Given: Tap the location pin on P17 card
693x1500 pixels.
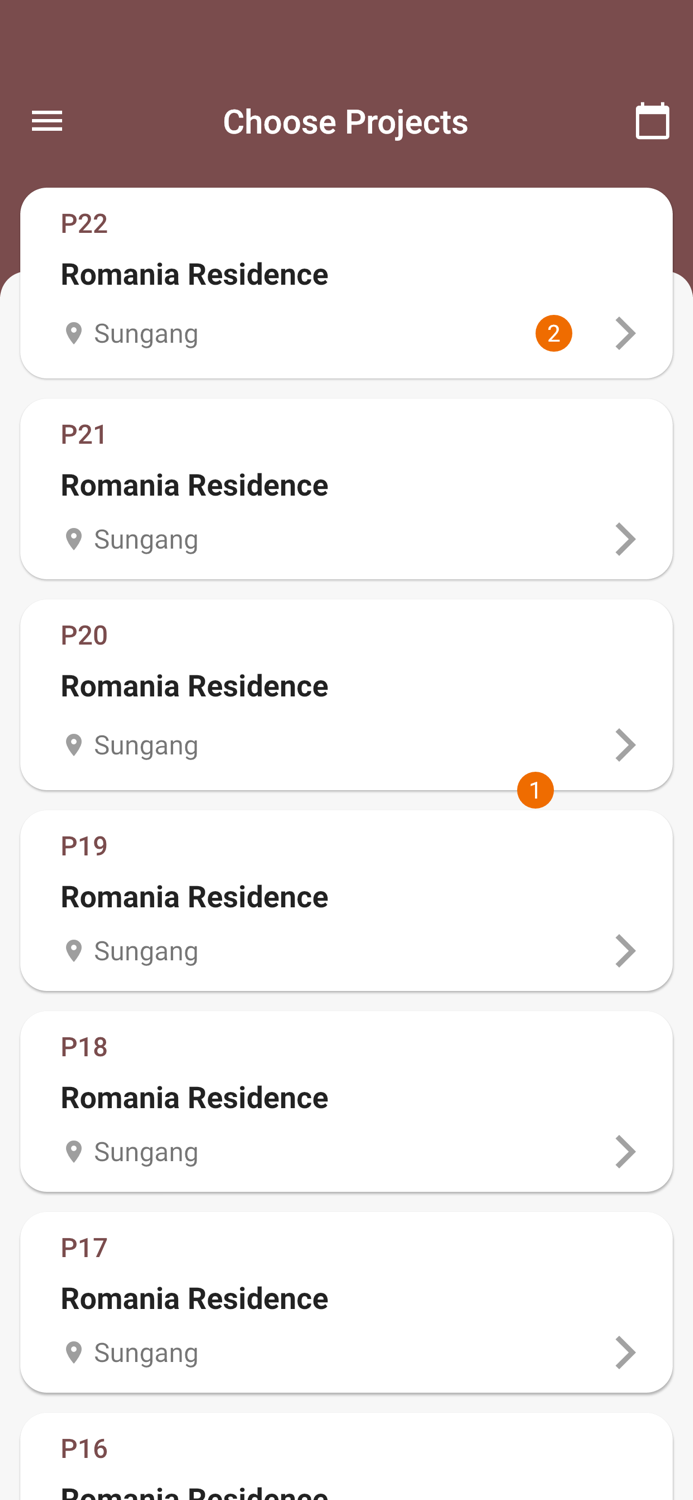Looking at the screenshot, I should coord(73,1352).
